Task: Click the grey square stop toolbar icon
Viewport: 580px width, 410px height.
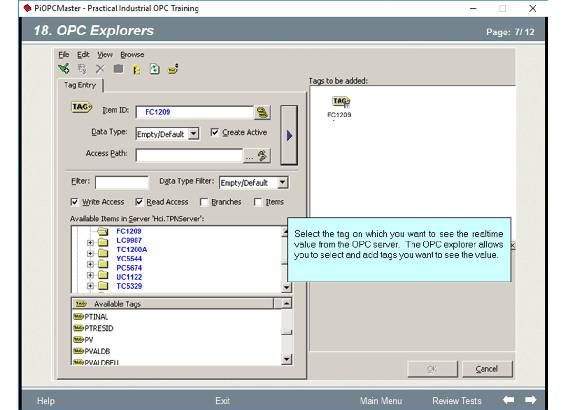Action: tap(118, 69)
